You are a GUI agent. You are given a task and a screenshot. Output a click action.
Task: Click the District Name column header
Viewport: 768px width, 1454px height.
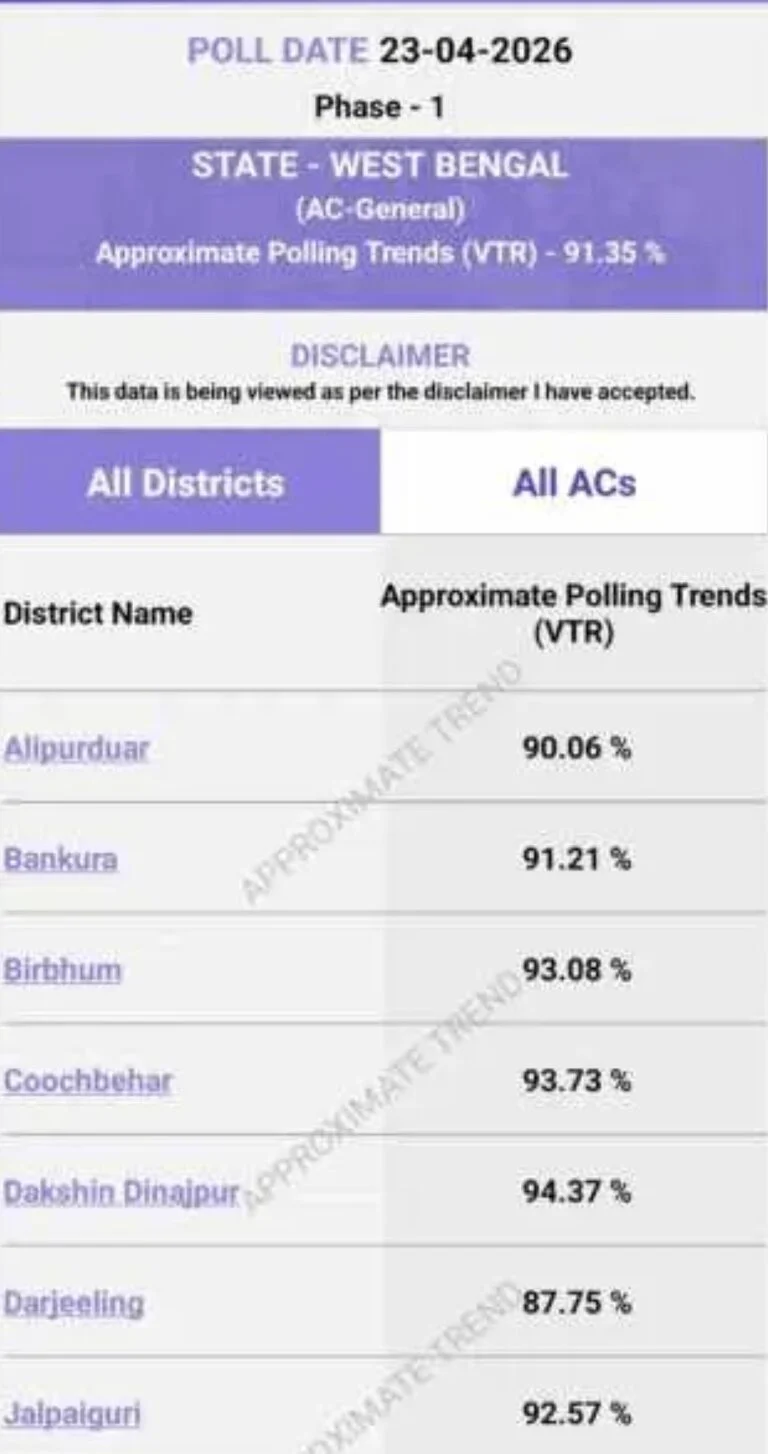tap(98, 613)
